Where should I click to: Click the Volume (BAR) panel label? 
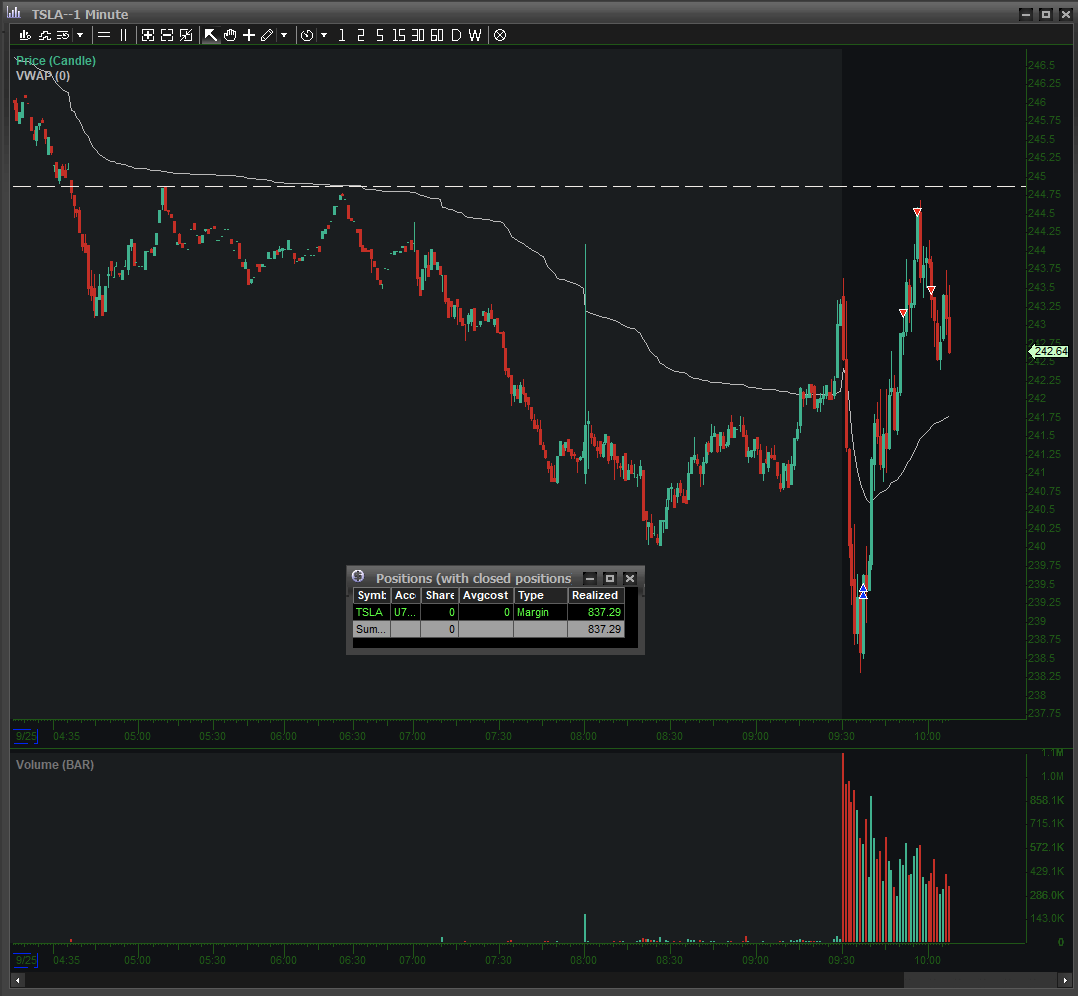(55, 764)
